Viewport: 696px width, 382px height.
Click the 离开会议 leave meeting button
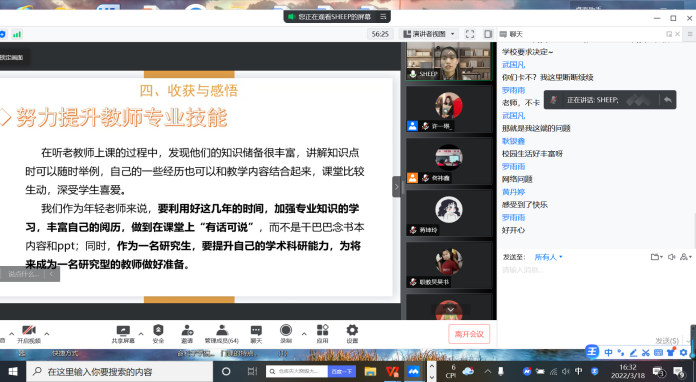point(469,334)
